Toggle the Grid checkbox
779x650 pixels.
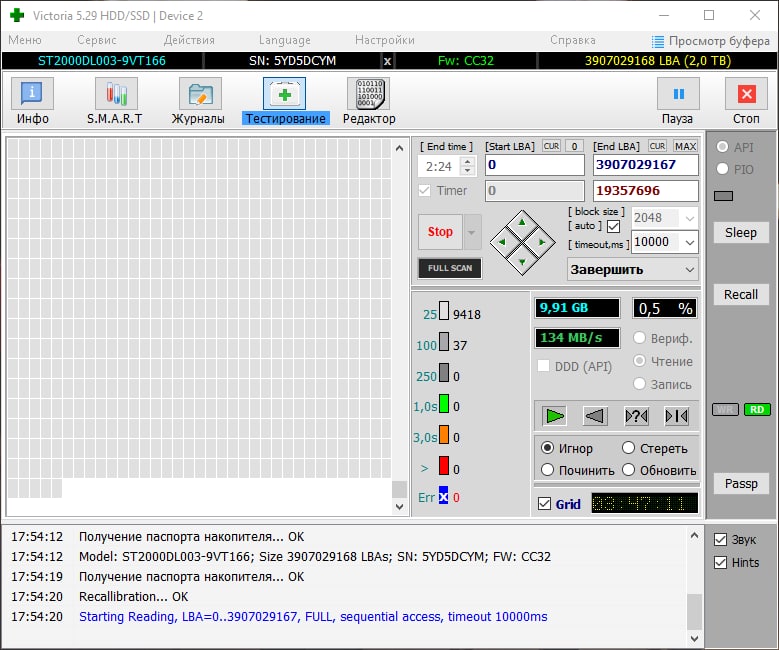click(x=545, y=504)
